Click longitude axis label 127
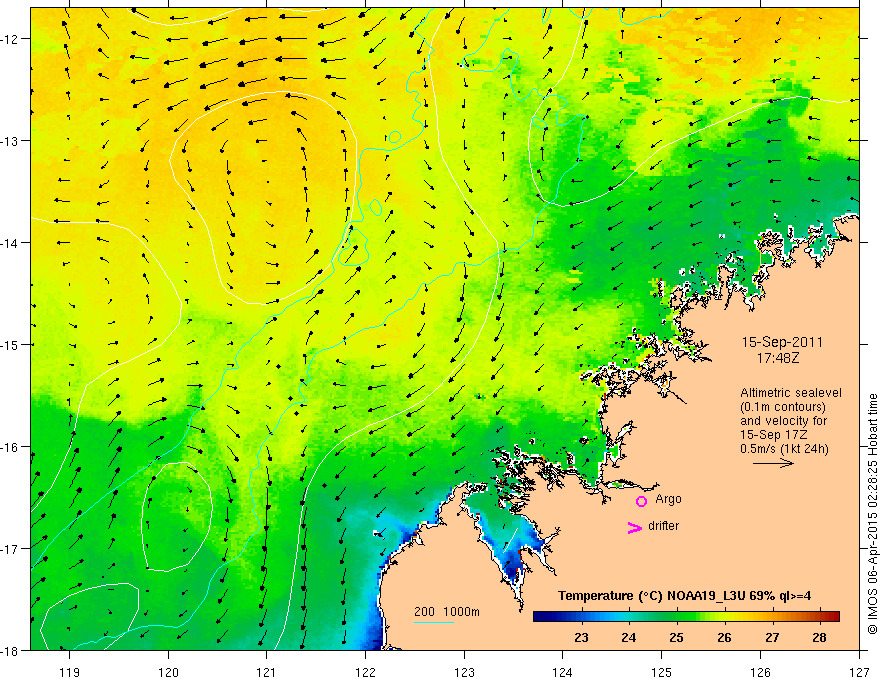The height and width of the screenshot is (680, 880). coord(859,672)
